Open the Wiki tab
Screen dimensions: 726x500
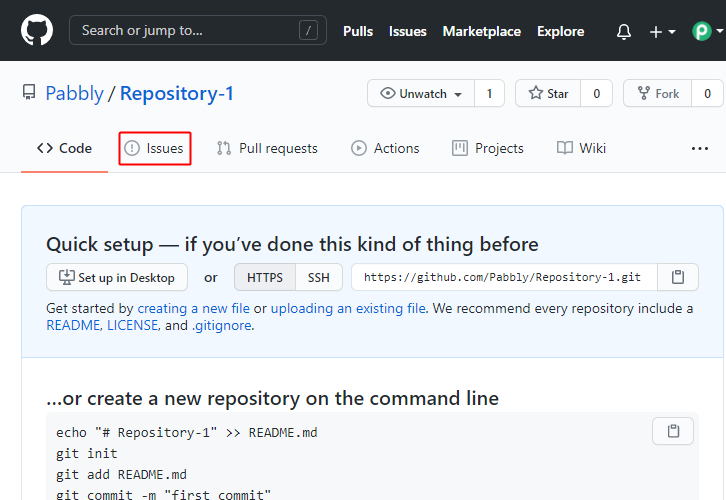pyautogui.click(x=581, y=148)
